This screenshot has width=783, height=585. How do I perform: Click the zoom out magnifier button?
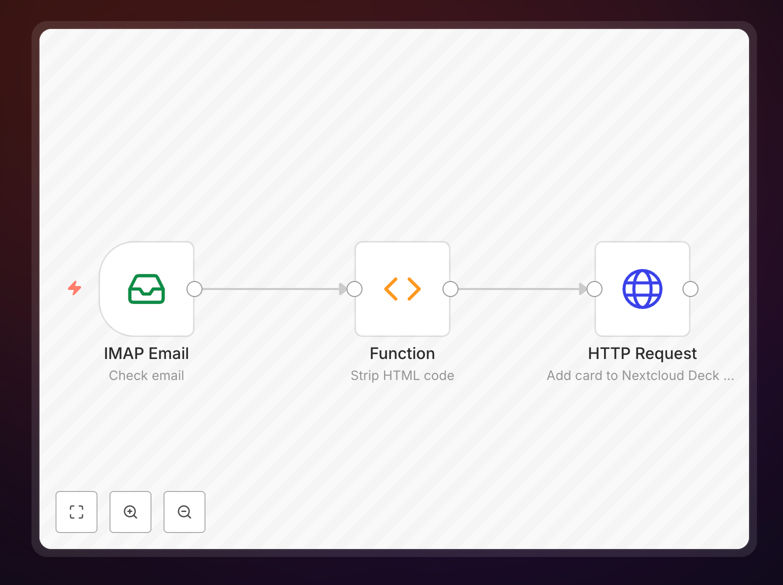pos(184,512)
